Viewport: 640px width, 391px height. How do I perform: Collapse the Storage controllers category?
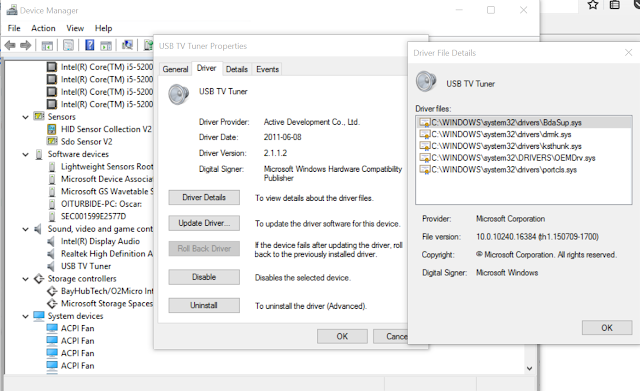point(25,279)
